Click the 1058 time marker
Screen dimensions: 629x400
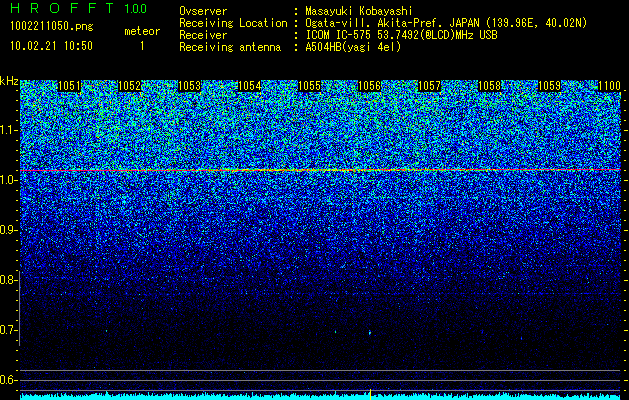pyautogui.click(x=489, y=86)
